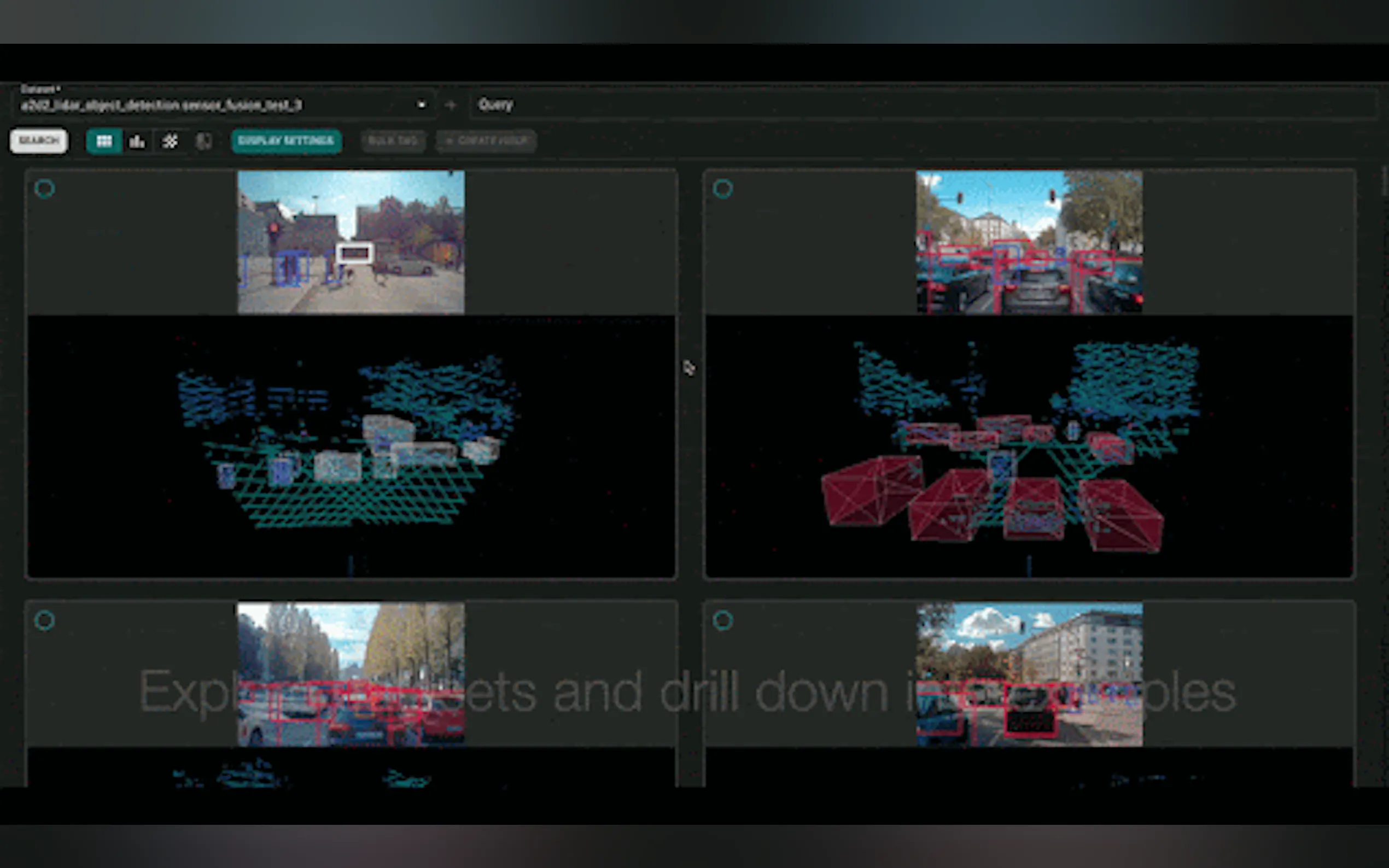Select circle on tree-lined street card
1389x868 pixels.
point(45,620)
